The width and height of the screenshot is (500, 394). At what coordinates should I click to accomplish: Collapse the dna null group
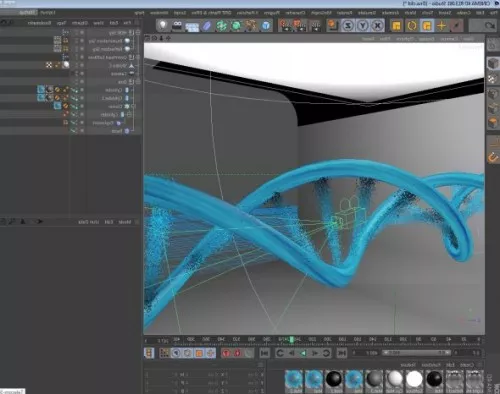[138, 82]
